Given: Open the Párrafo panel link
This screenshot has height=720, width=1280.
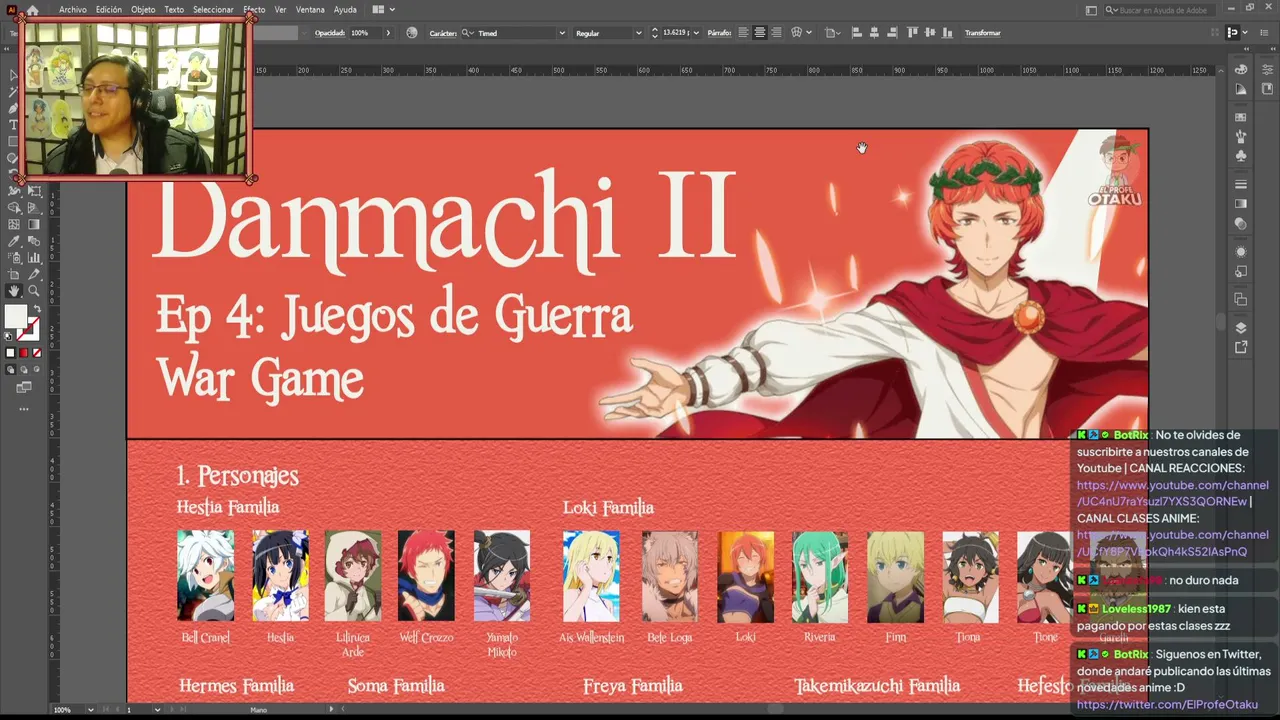Looking at the screenshot, I should click(719, 33).
